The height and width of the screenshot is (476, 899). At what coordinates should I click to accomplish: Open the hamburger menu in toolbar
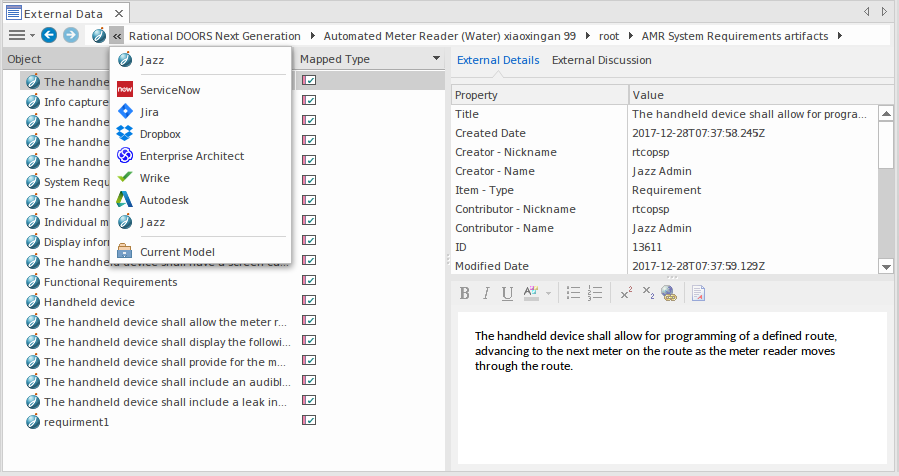coord(17,36)
